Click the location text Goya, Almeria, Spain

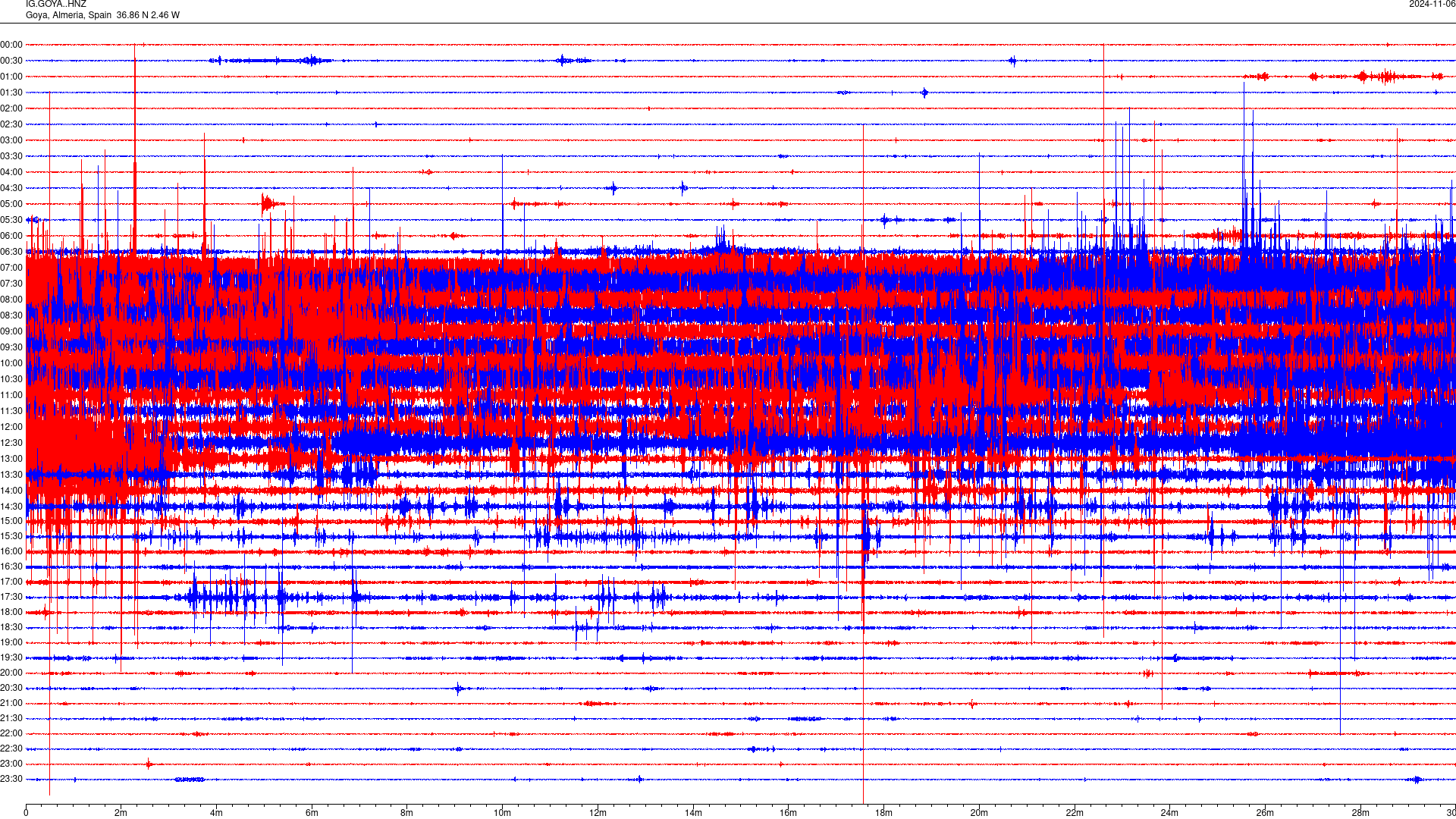point(68,15)
